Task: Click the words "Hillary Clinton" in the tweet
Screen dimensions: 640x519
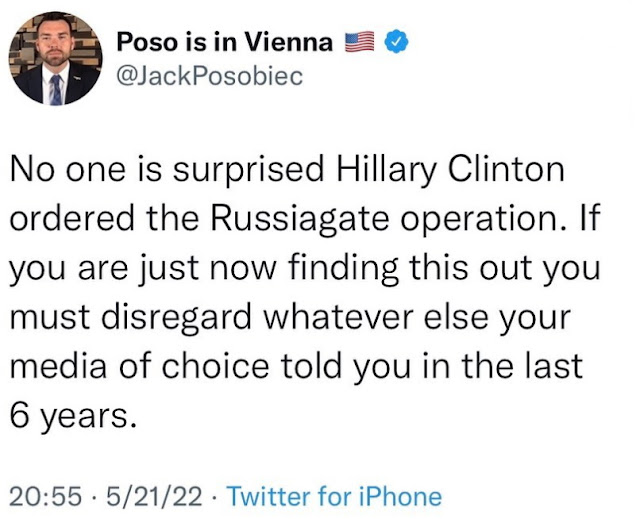Action: point(452,171)
